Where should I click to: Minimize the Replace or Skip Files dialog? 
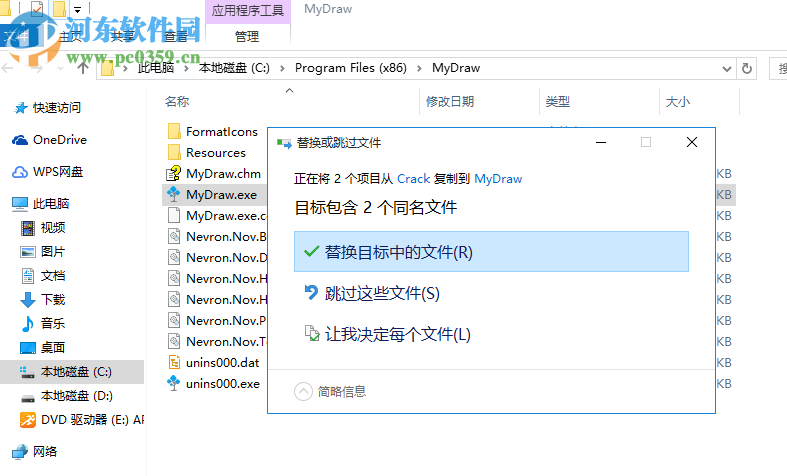pos(601,143)
